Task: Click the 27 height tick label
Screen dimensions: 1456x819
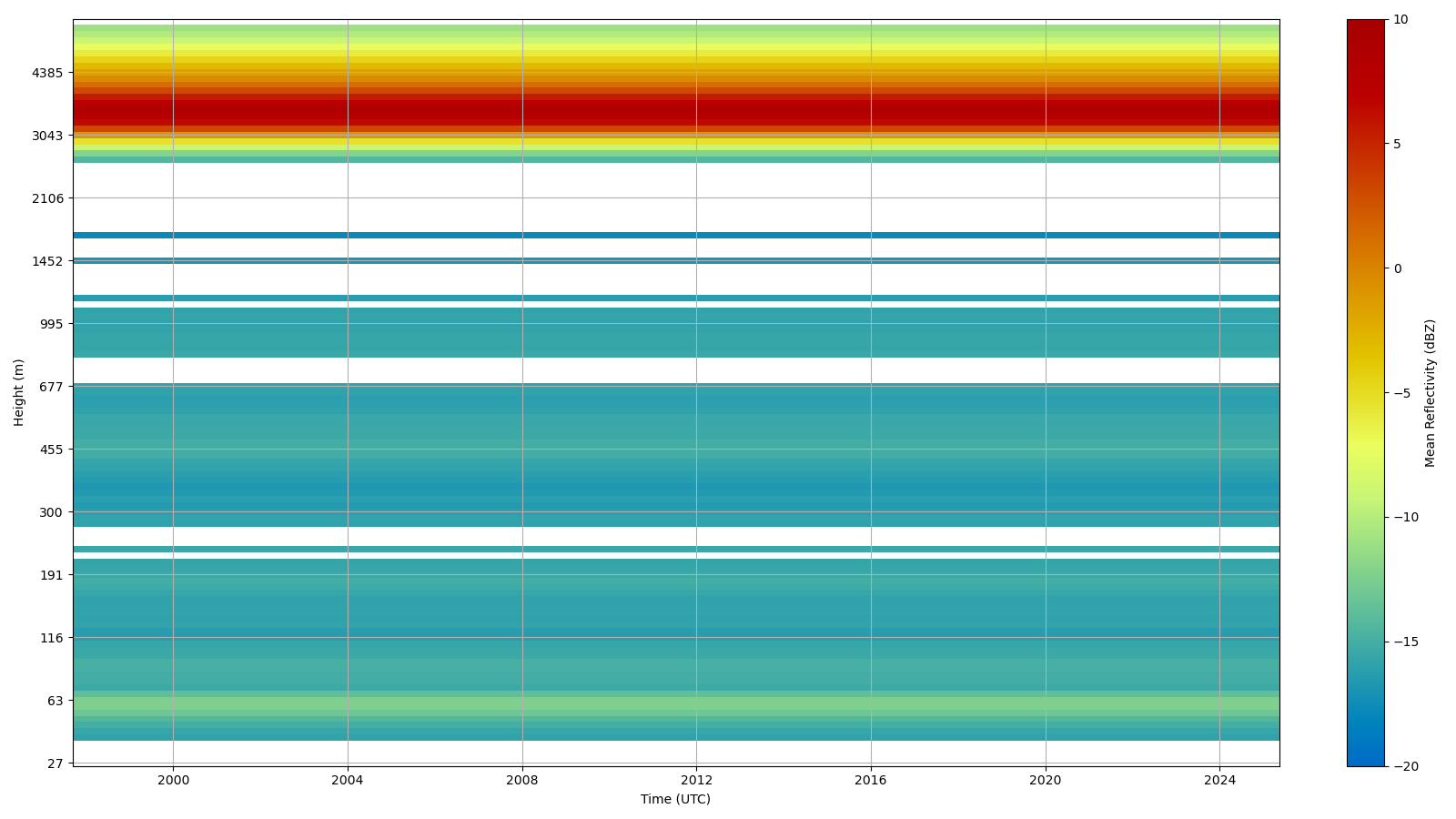Action: [56, 763]
